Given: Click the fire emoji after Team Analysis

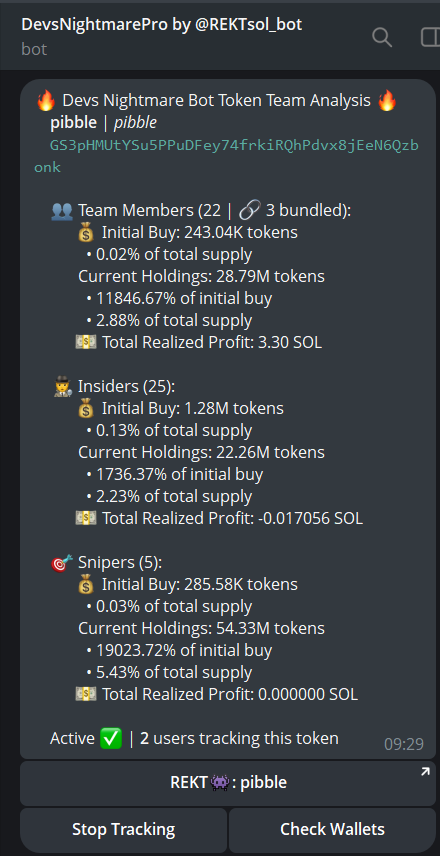Looking at the screenshot, I should [387, 101].
